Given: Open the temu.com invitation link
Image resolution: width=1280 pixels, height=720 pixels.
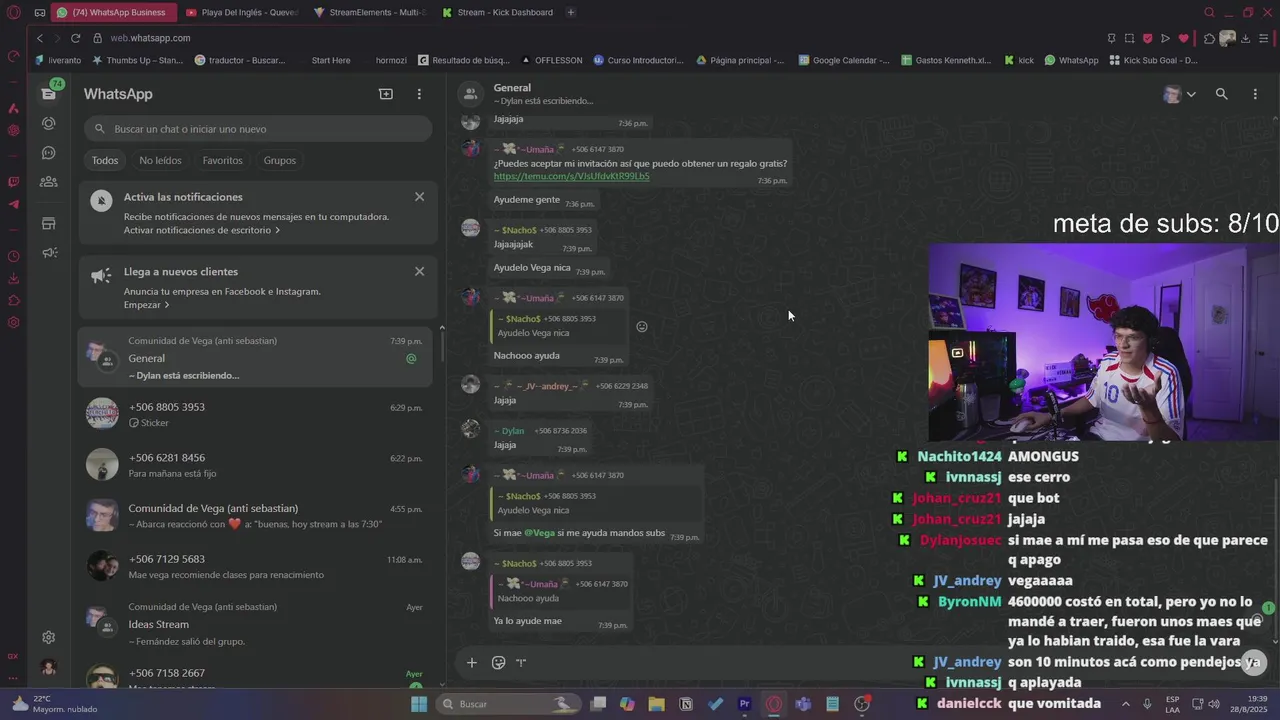Looking at the screenshot, I should coord(571,176).
